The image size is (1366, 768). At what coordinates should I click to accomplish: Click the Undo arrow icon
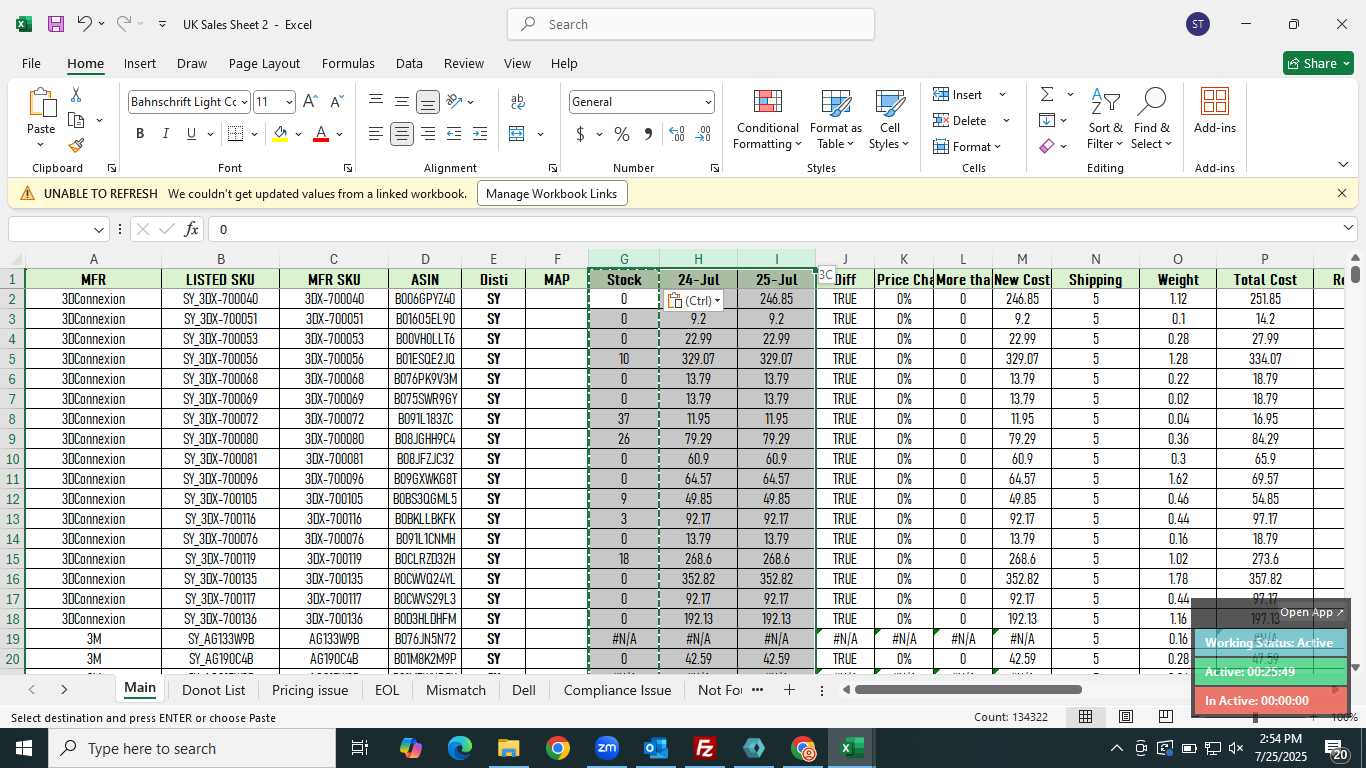click(84, 24)
